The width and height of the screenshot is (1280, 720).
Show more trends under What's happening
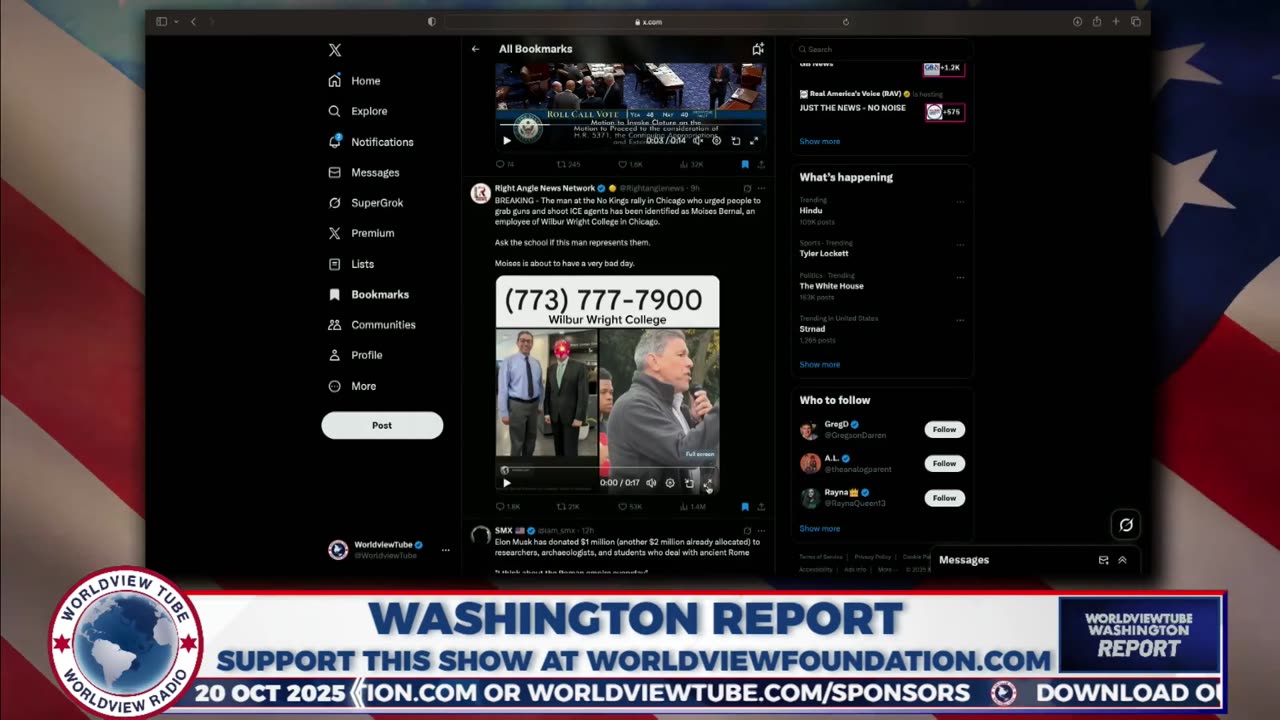click(x=819, y=364)
